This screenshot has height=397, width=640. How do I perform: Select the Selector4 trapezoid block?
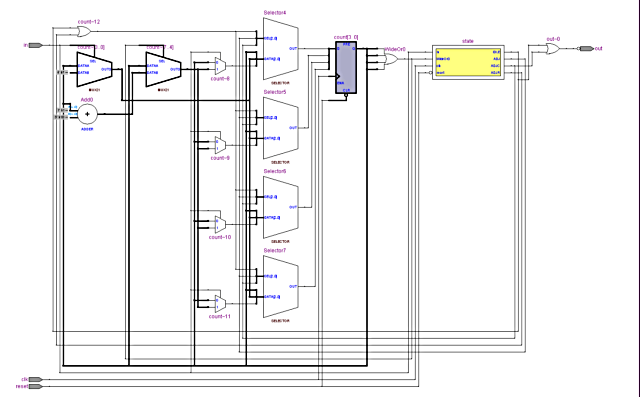click(280, 49)
